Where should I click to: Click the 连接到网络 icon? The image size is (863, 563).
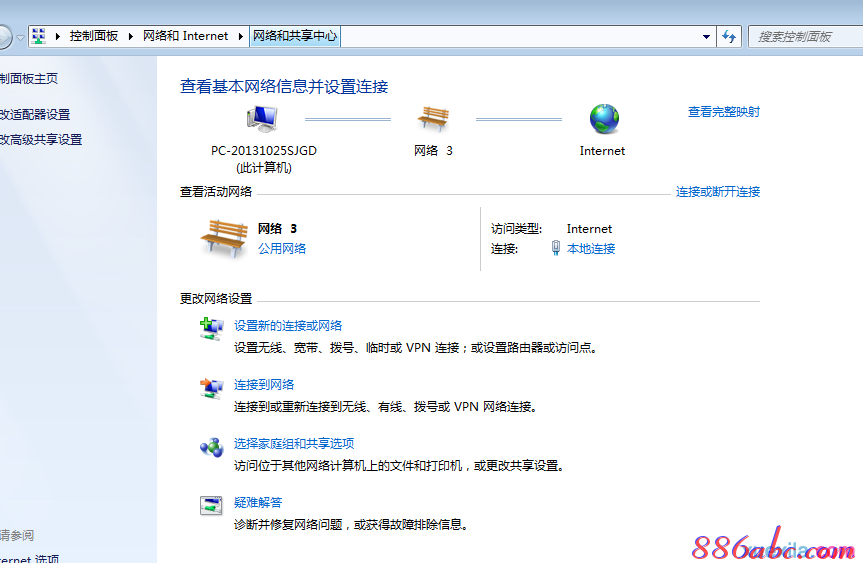[211, 388]
